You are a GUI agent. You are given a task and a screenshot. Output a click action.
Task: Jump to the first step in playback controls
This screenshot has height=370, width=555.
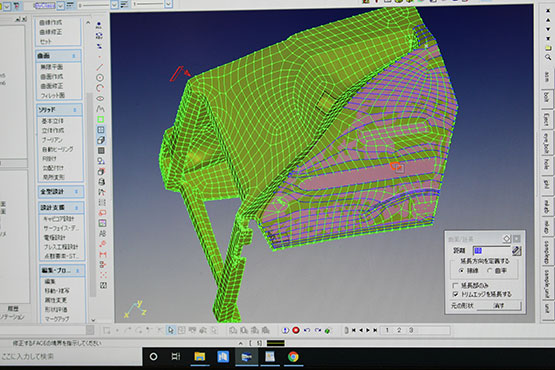353,330
